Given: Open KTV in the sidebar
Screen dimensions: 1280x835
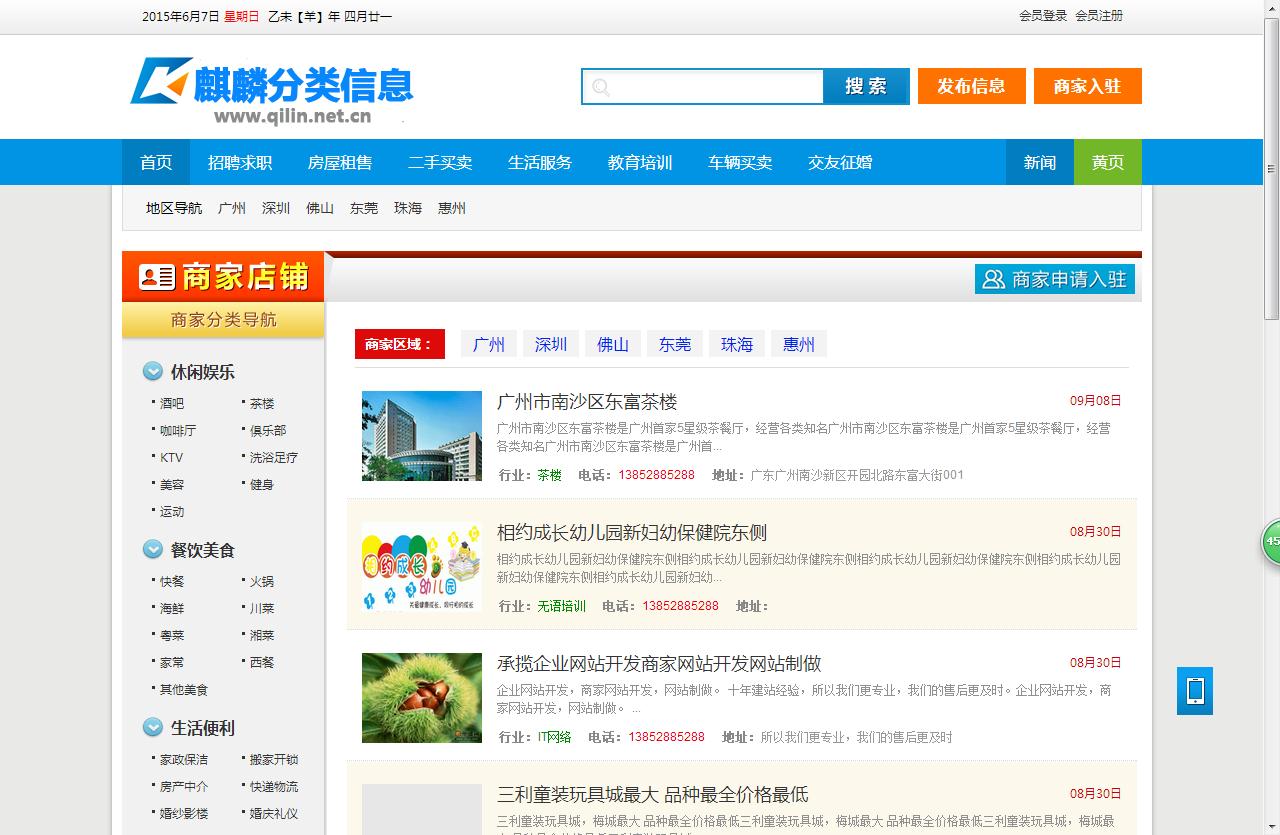Looking at the screenshot, I should (171, 458).
